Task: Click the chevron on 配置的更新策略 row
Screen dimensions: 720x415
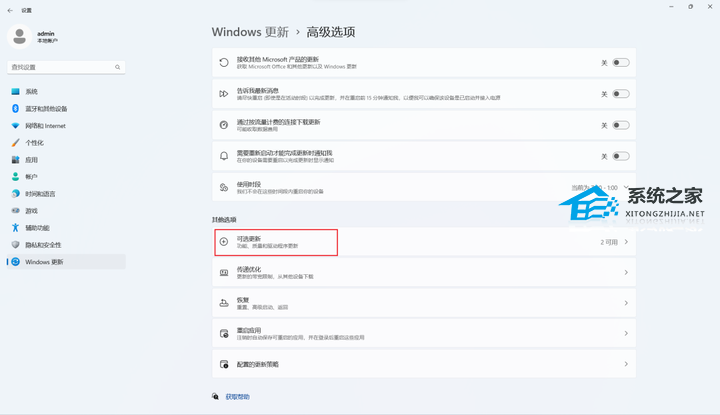Action: coord(626,364)
